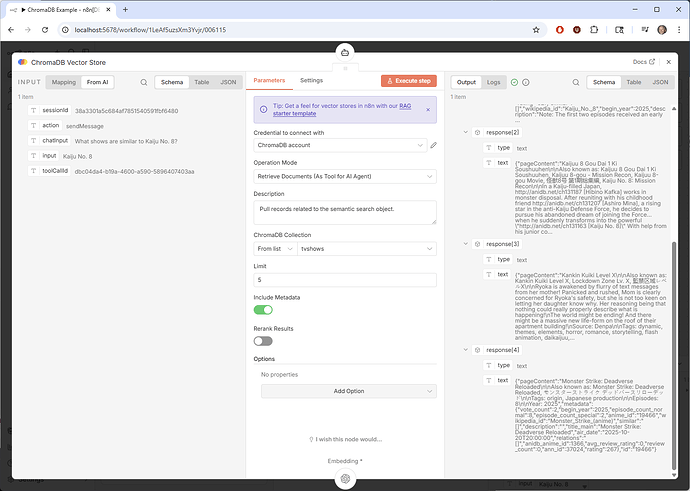
Task: Click the toolCallId field pill
Action: tap(49, 171)
